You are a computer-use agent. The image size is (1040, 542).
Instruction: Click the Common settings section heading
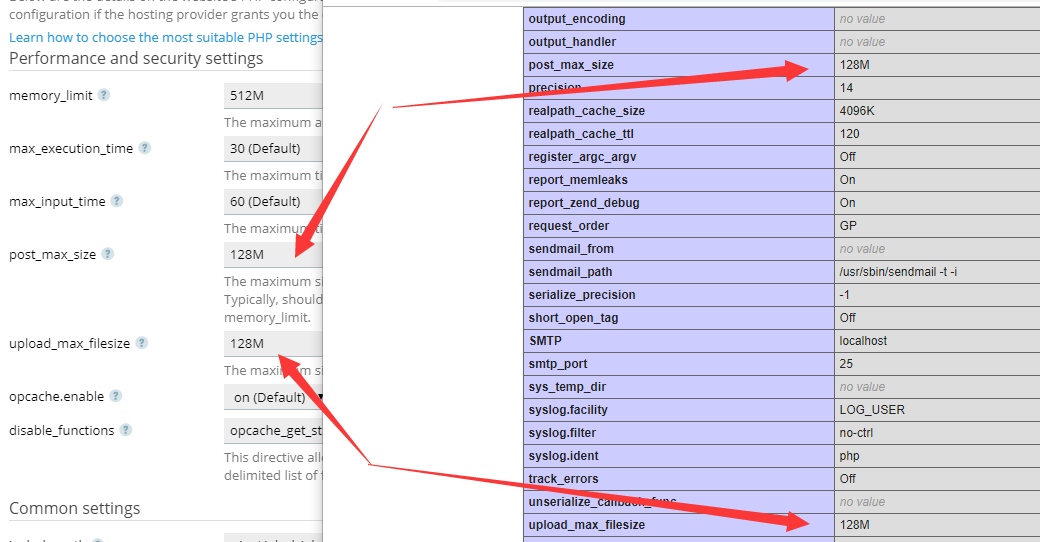click(x=75, y=508)
